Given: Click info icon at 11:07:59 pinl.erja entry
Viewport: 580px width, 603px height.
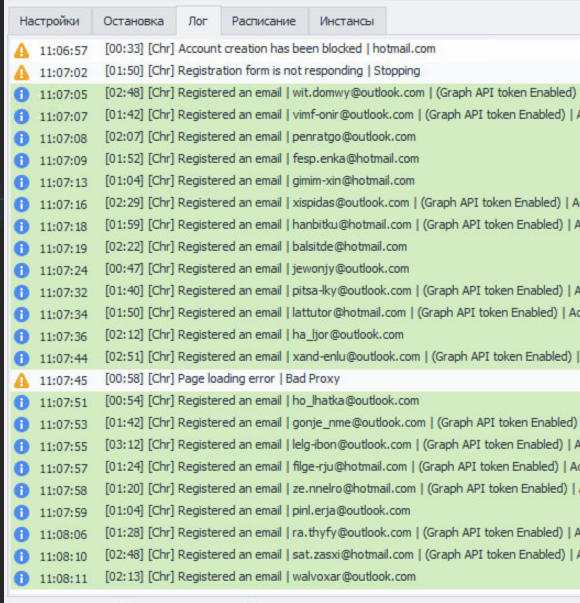Looking at the screenshot, I should click(22, 512).
